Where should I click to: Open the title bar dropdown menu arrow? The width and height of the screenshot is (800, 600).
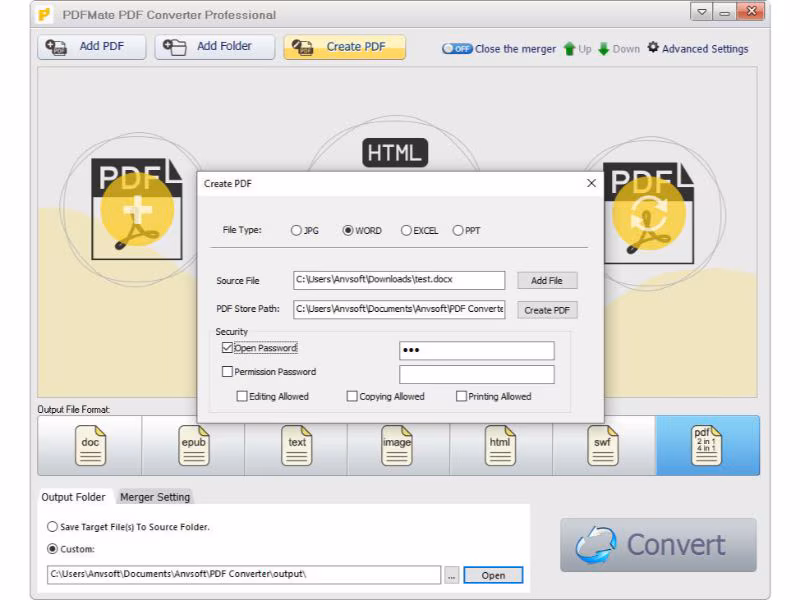[x=702, y=12]
